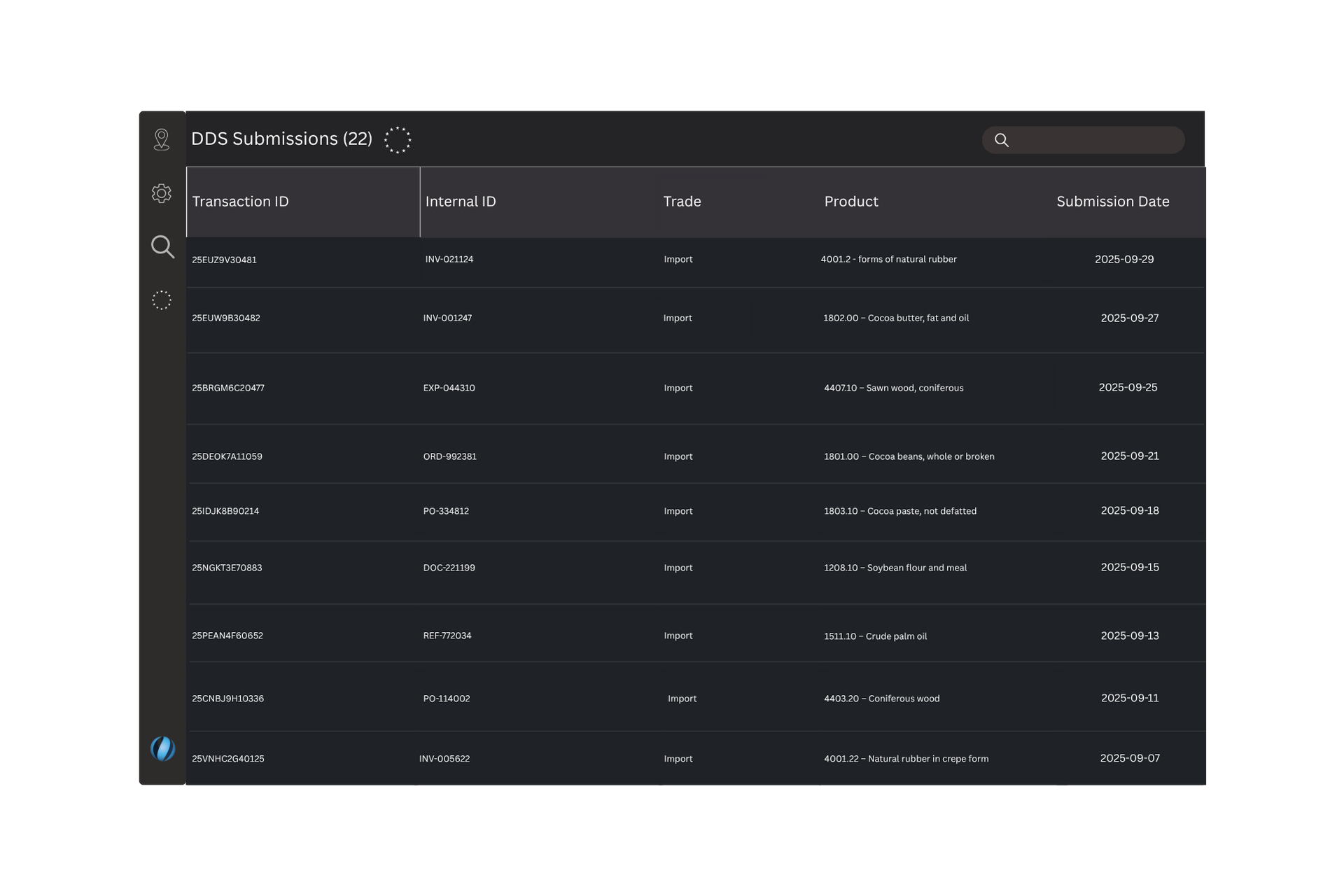
Task: Open settings via the sidebar gear icon
Action: click(162, 193)
